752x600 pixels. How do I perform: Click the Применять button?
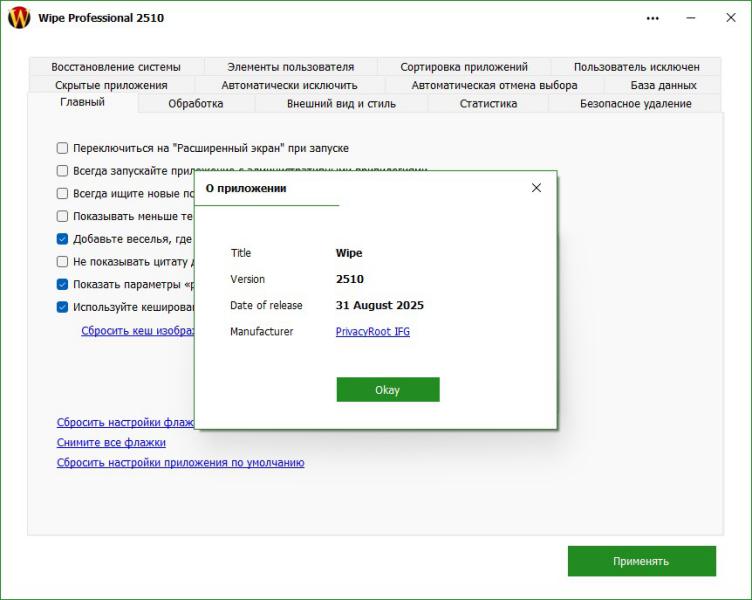(642, 561)
